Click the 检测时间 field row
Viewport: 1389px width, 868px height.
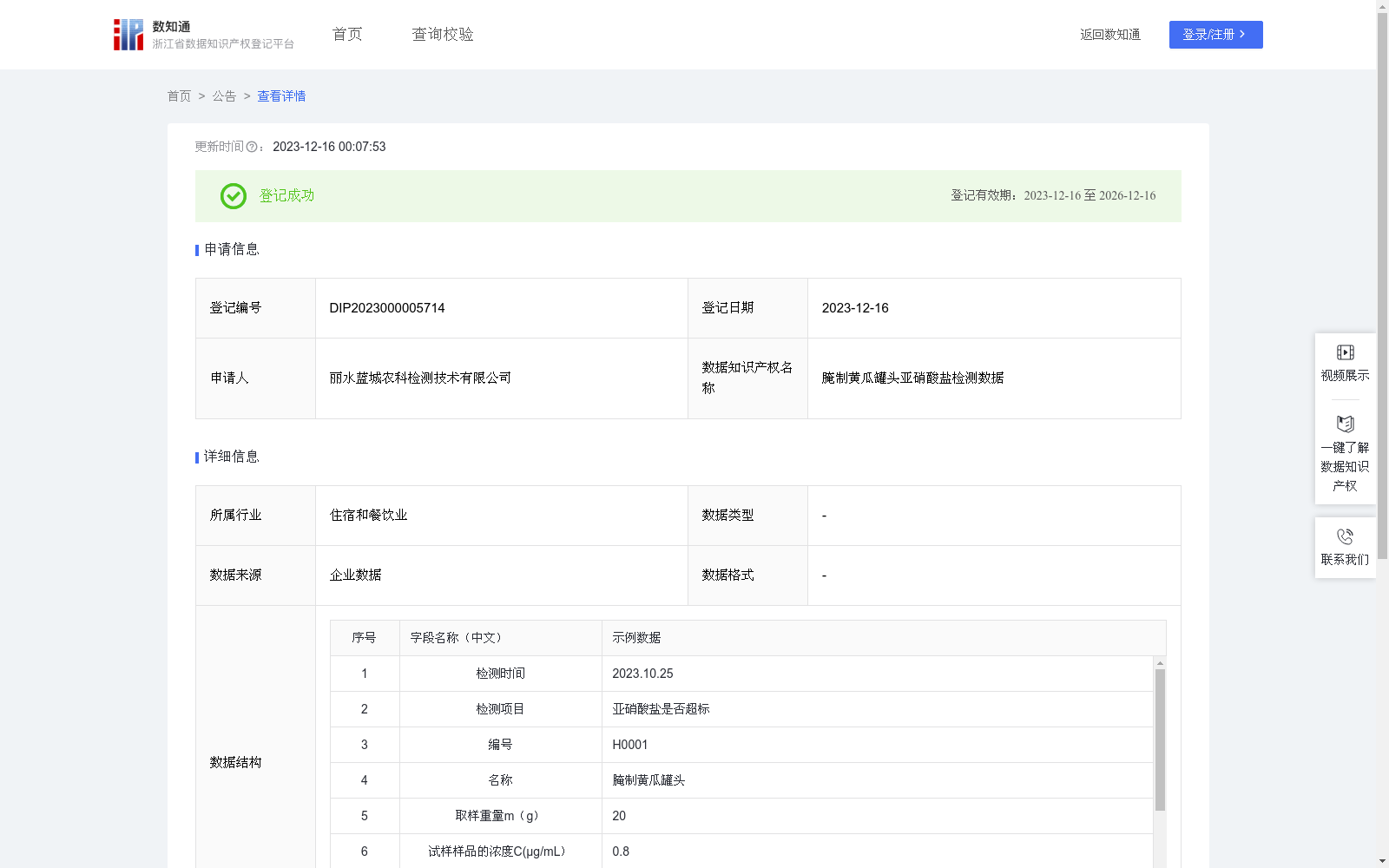(x=741, y=674)
